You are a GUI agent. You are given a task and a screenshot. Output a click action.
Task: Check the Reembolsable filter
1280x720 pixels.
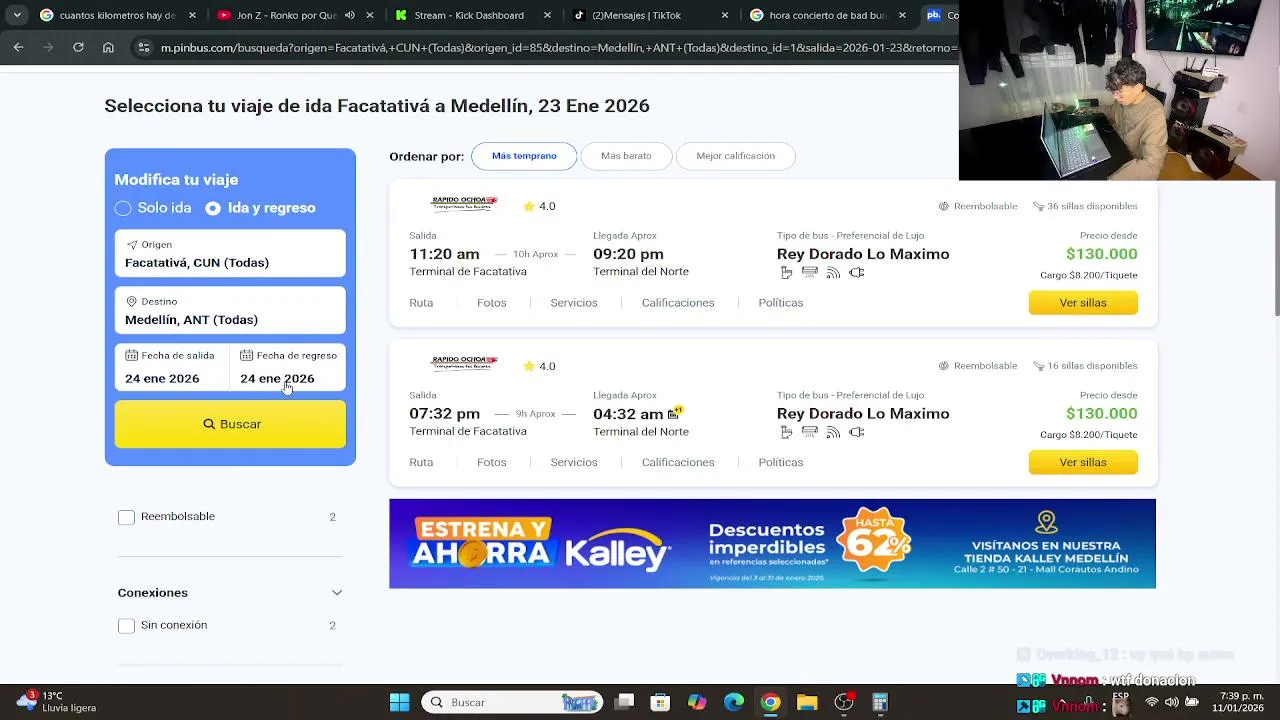pos(126,517)
